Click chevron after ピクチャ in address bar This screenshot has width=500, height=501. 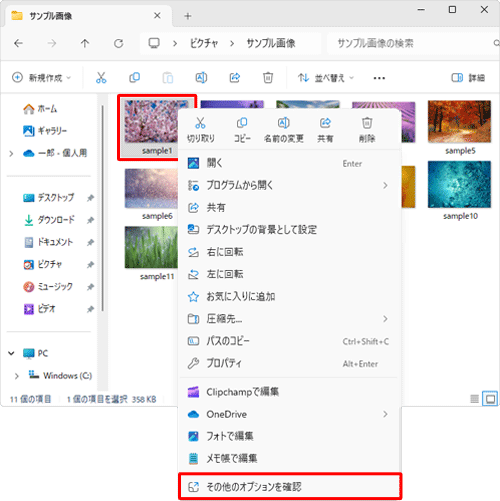click(x=232, y=43)
